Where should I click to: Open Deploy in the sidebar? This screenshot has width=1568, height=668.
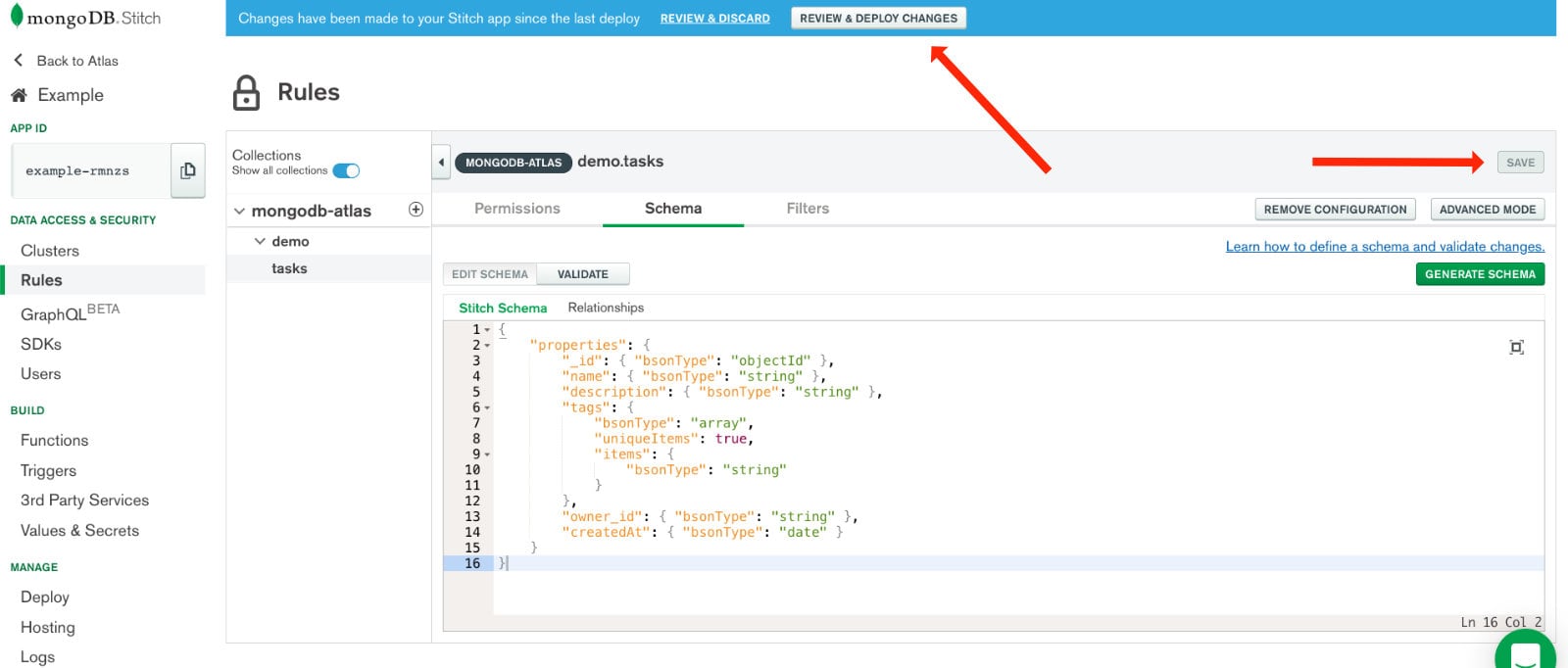pos(45,597)
